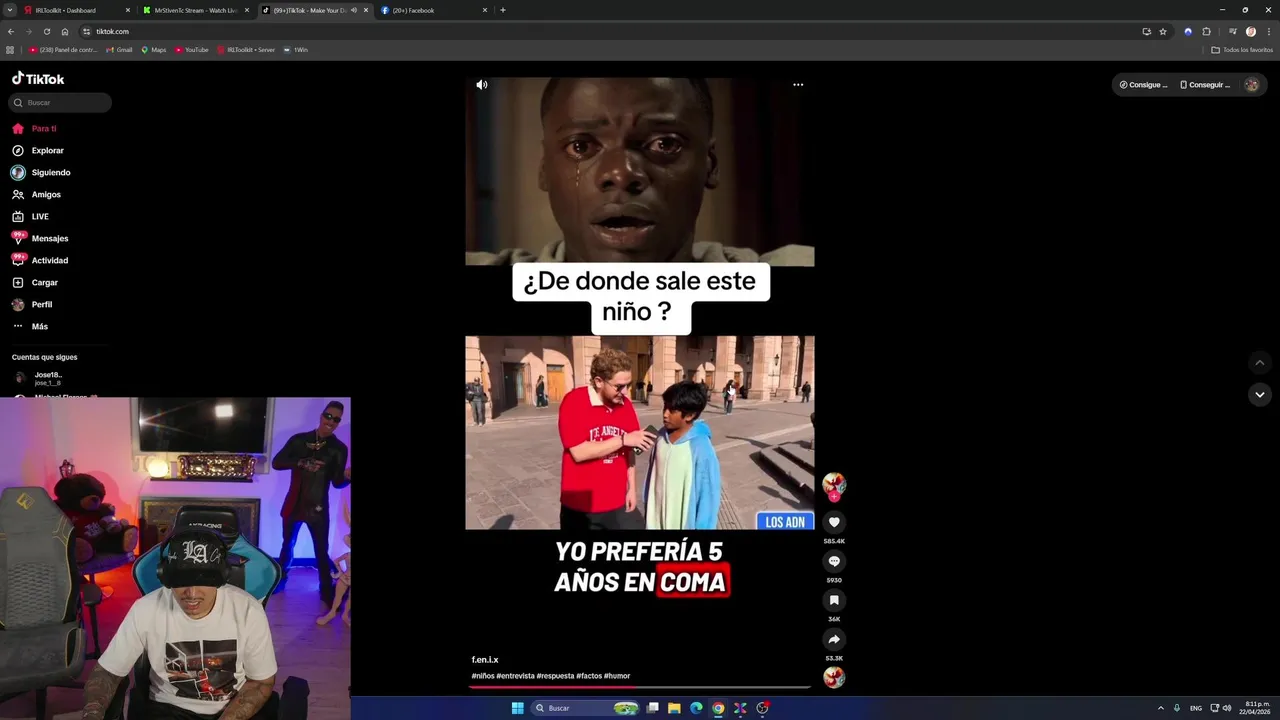
Task: Click the #entrevista hashtag
Action: tap(515, 676)
